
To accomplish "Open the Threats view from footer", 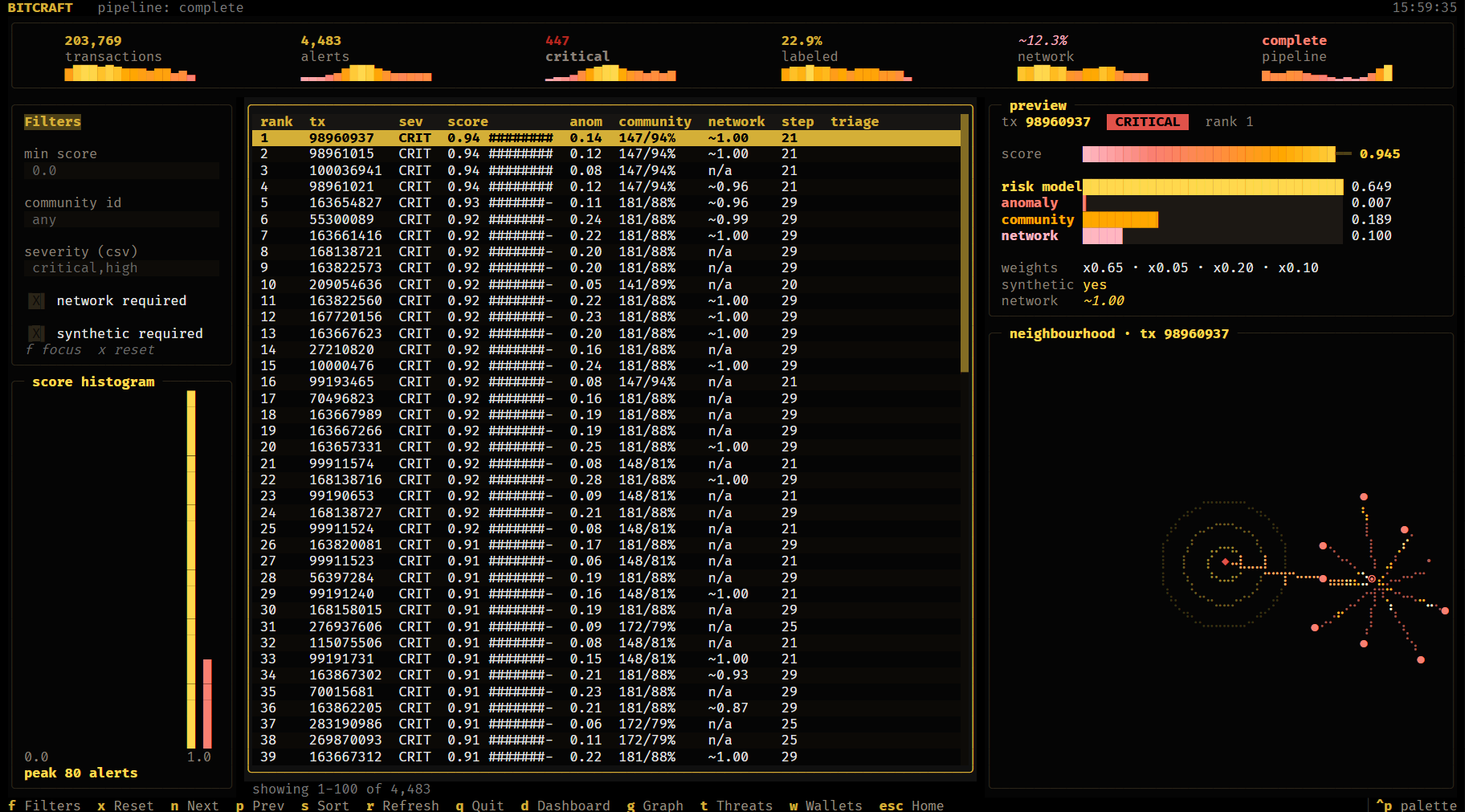I will [x=737, y=805].
